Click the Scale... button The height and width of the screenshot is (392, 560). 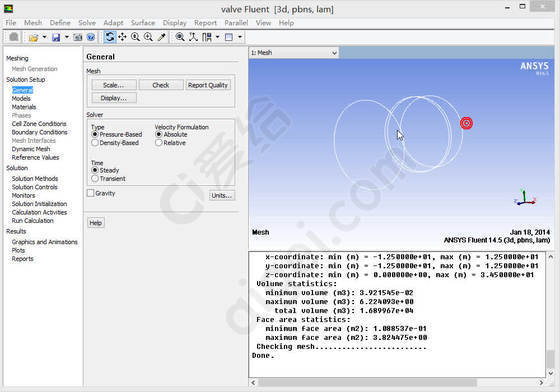click(x=114, y=85)
